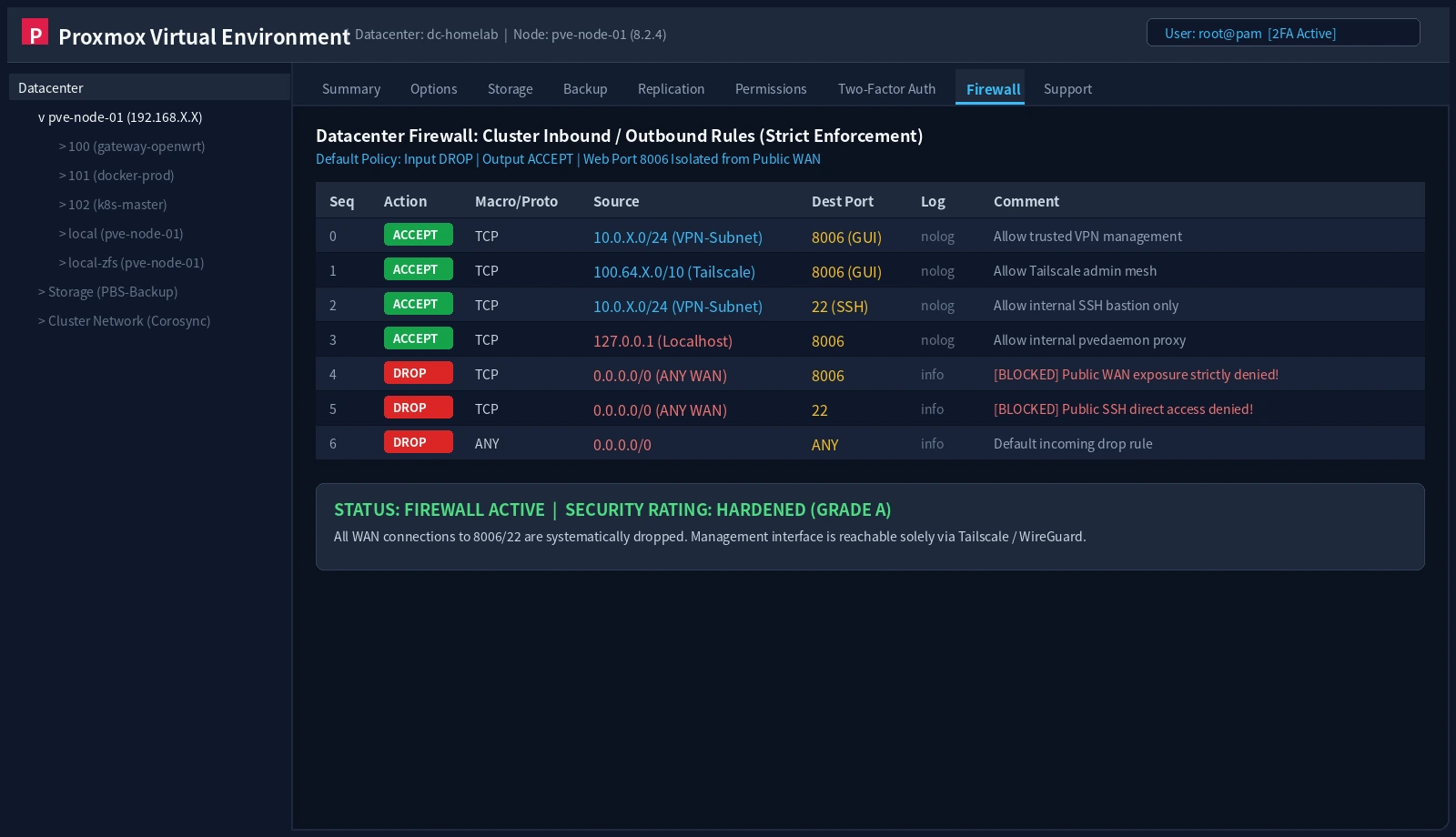Open the Permissions tab
Image resolution: width=1456 pixels, height=837 pixels.
(771, 88)
